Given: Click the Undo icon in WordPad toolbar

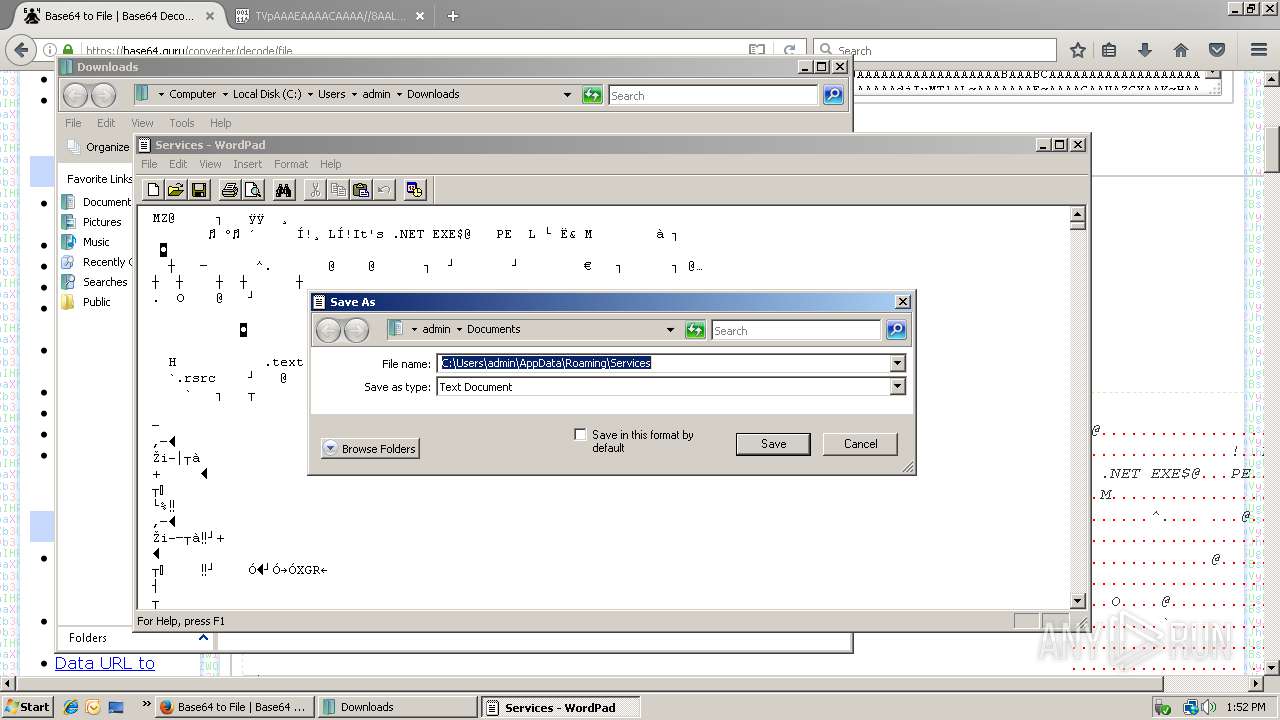Looking at the screenshot, I should pos(384,190).
